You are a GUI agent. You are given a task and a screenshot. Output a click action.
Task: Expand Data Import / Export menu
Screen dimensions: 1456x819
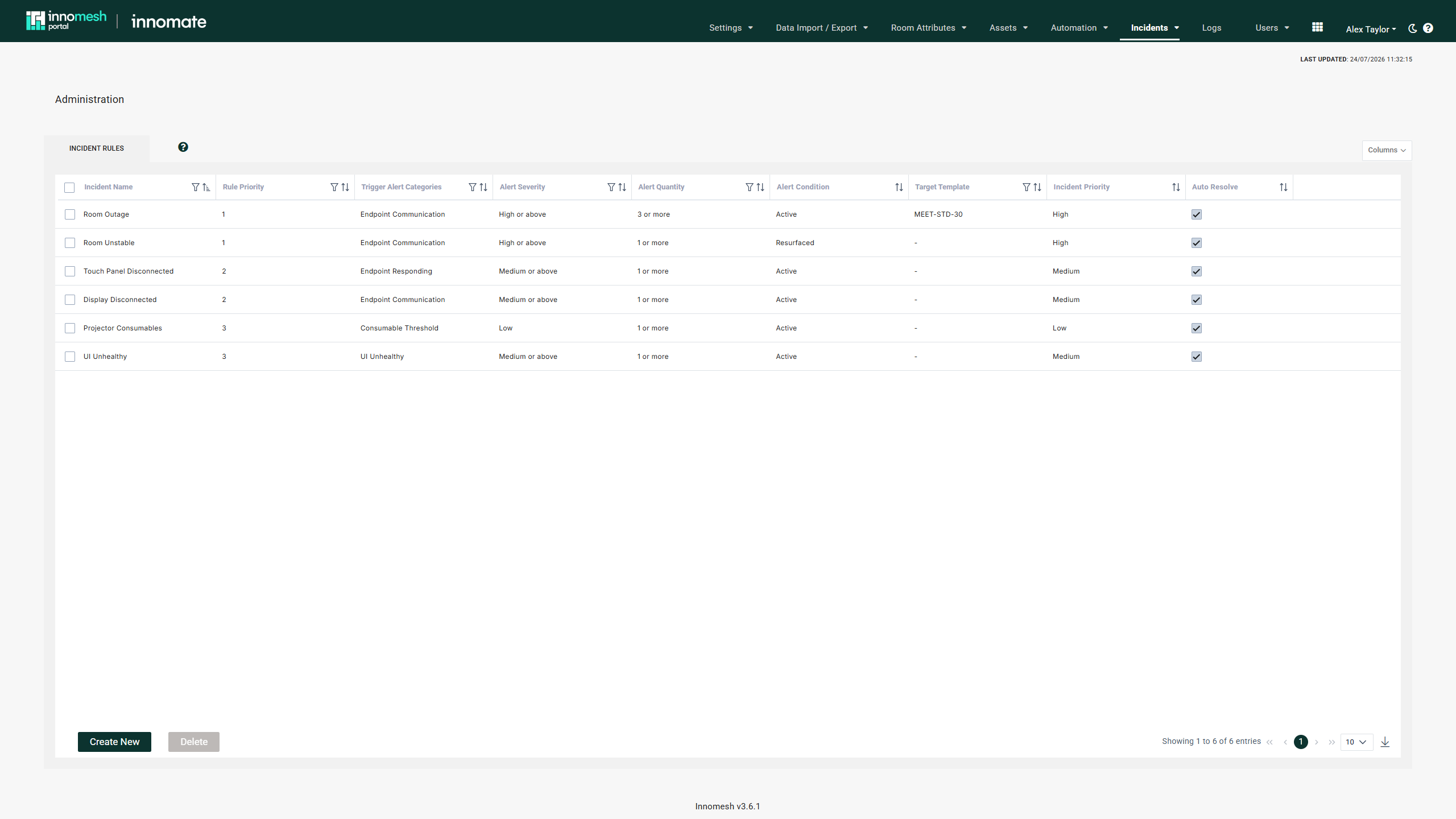click(822, 28)
